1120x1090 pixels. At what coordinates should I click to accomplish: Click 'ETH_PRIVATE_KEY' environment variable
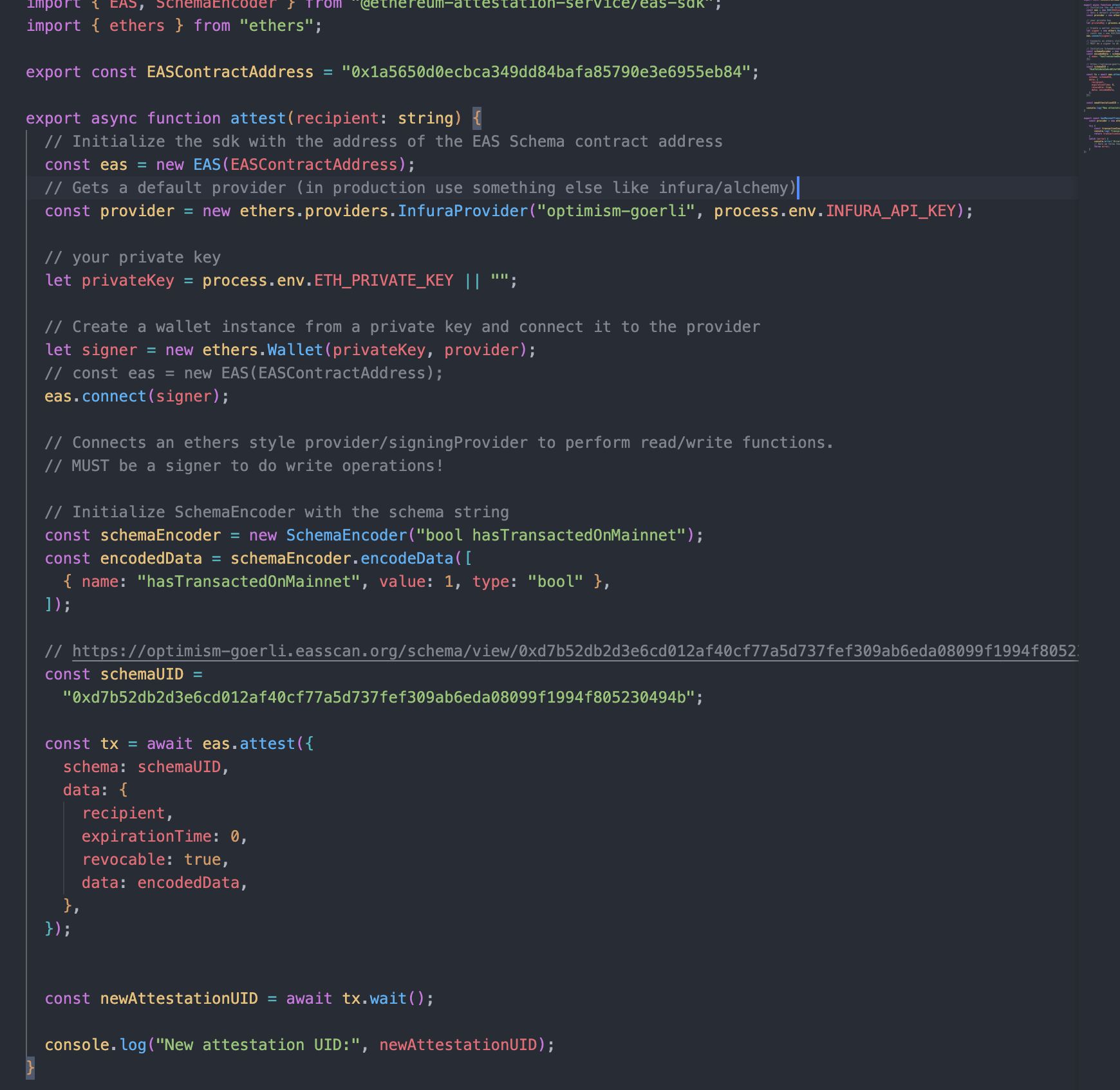[x=384, y=281]
